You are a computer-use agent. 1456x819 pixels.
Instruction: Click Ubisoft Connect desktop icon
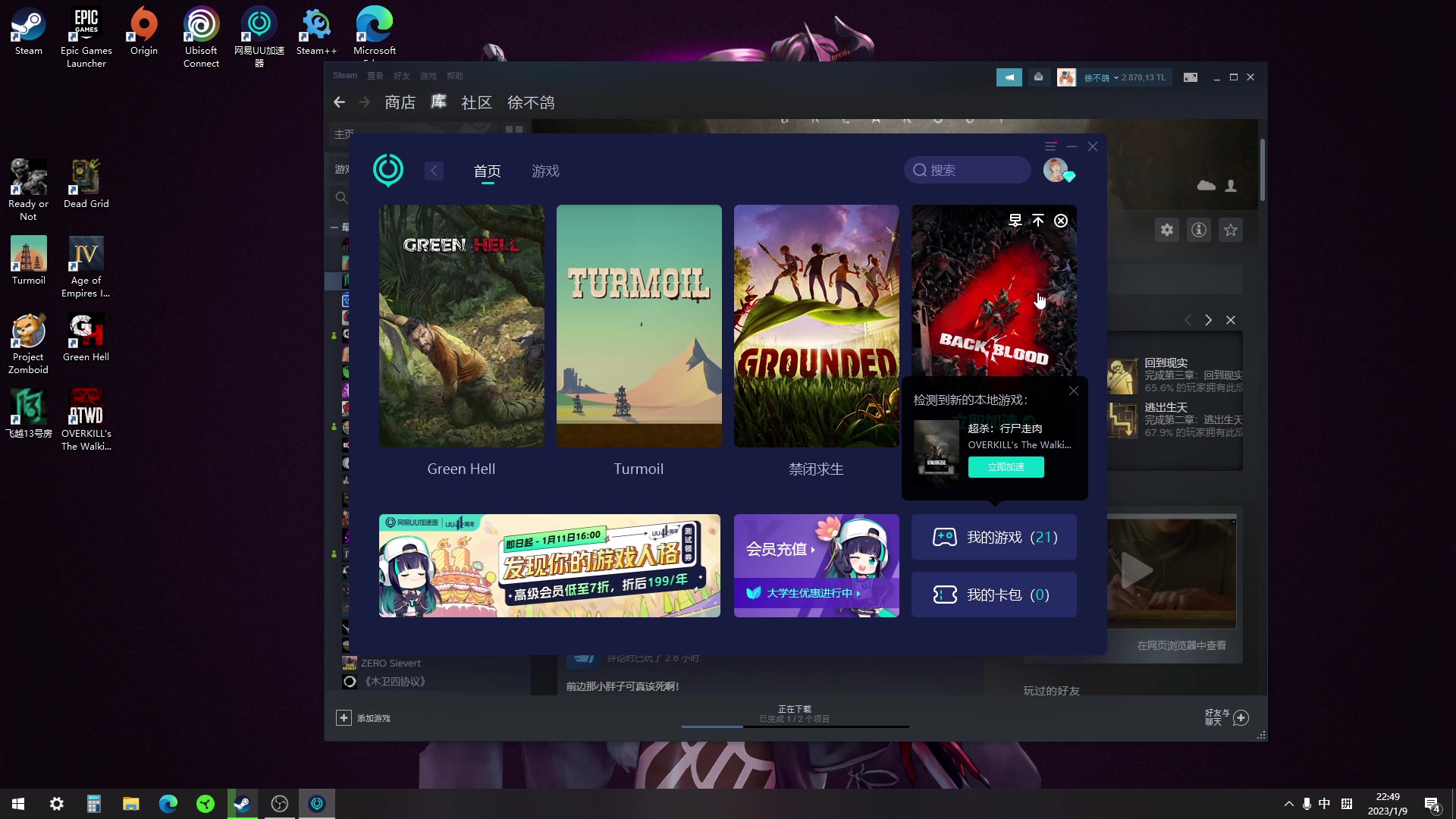(x=201, y=38)
